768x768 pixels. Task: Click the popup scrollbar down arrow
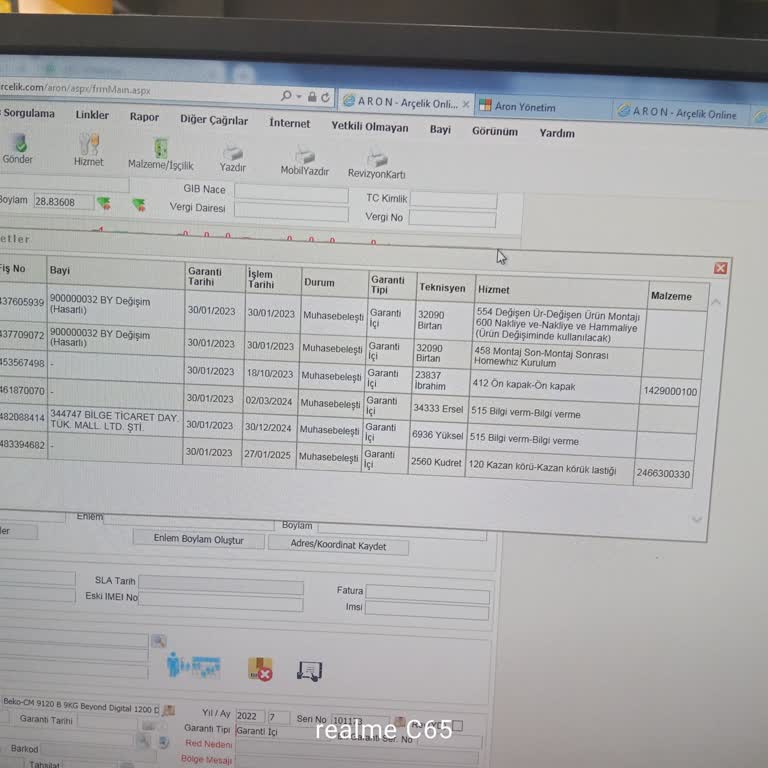pos(697,519)
